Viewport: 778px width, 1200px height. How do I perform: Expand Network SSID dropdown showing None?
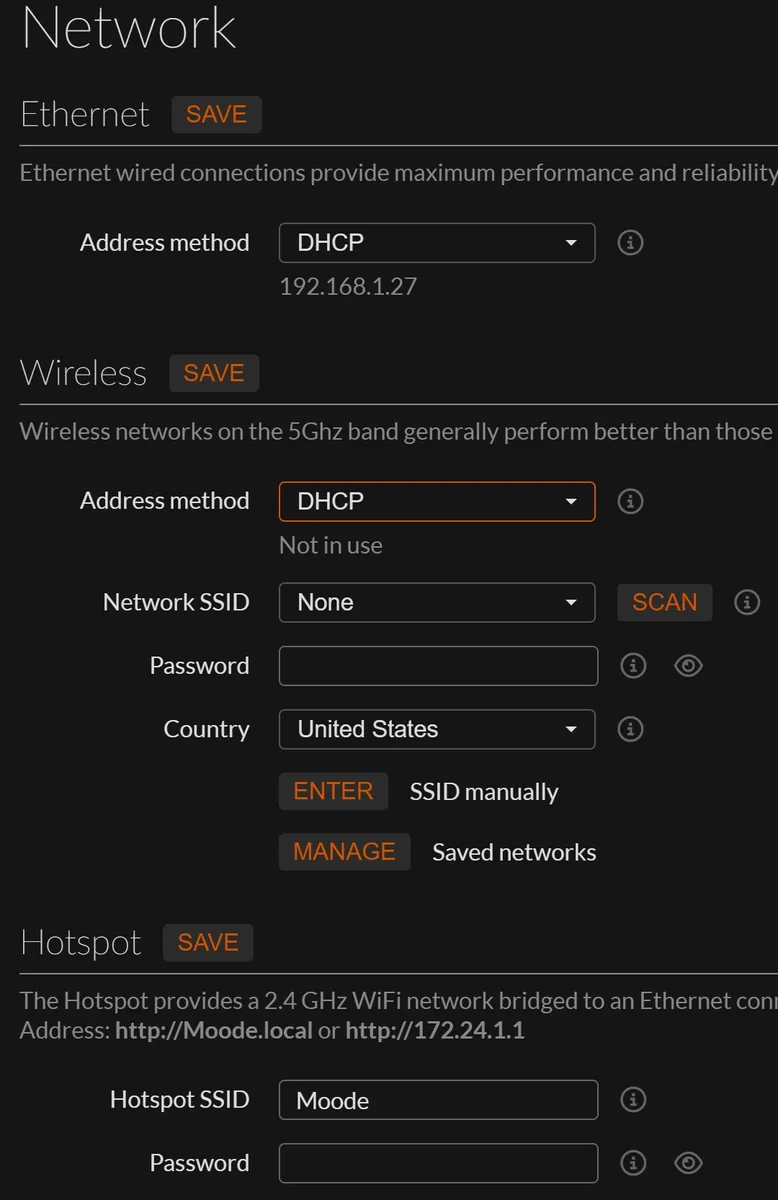pyautogui.click(x=437, y=602)
